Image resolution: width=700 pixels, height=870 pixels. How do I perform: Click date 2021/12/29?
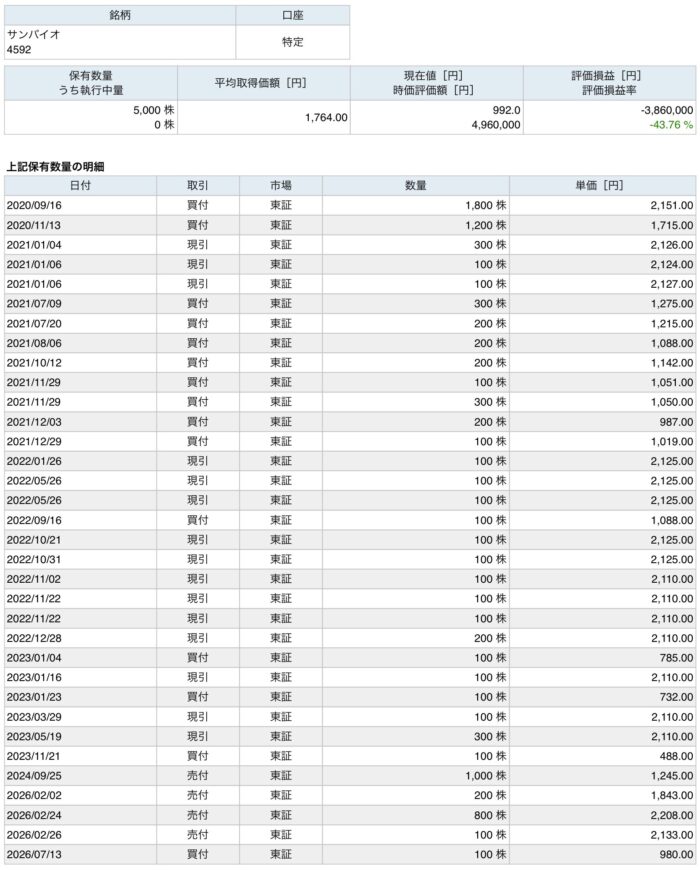(34, 442)
